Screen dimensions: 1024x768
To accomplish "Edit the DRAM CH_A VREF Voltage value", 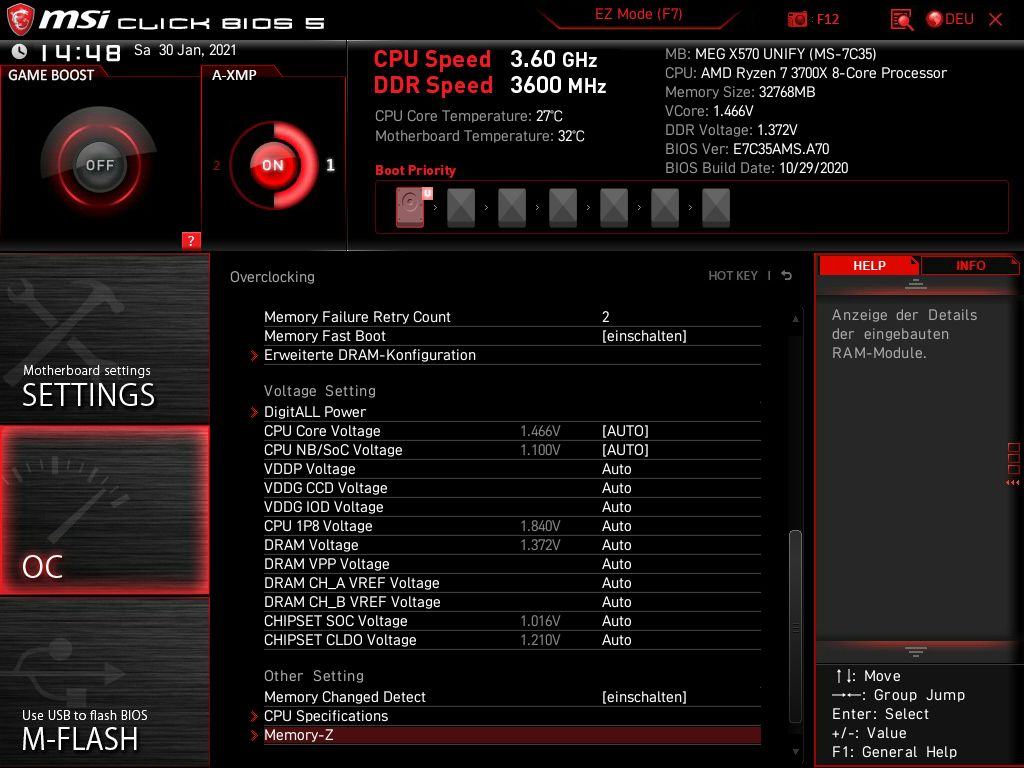I will click(616, 583).
